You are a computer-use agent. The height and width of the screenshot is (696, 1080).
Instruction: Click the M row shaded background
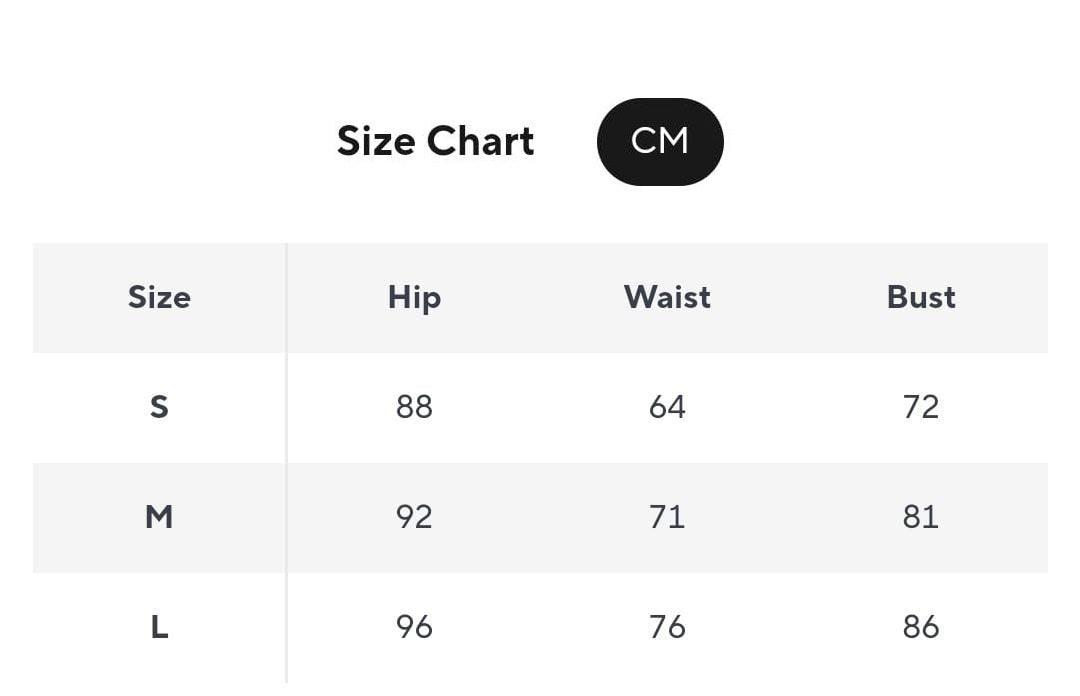[540, 518]
